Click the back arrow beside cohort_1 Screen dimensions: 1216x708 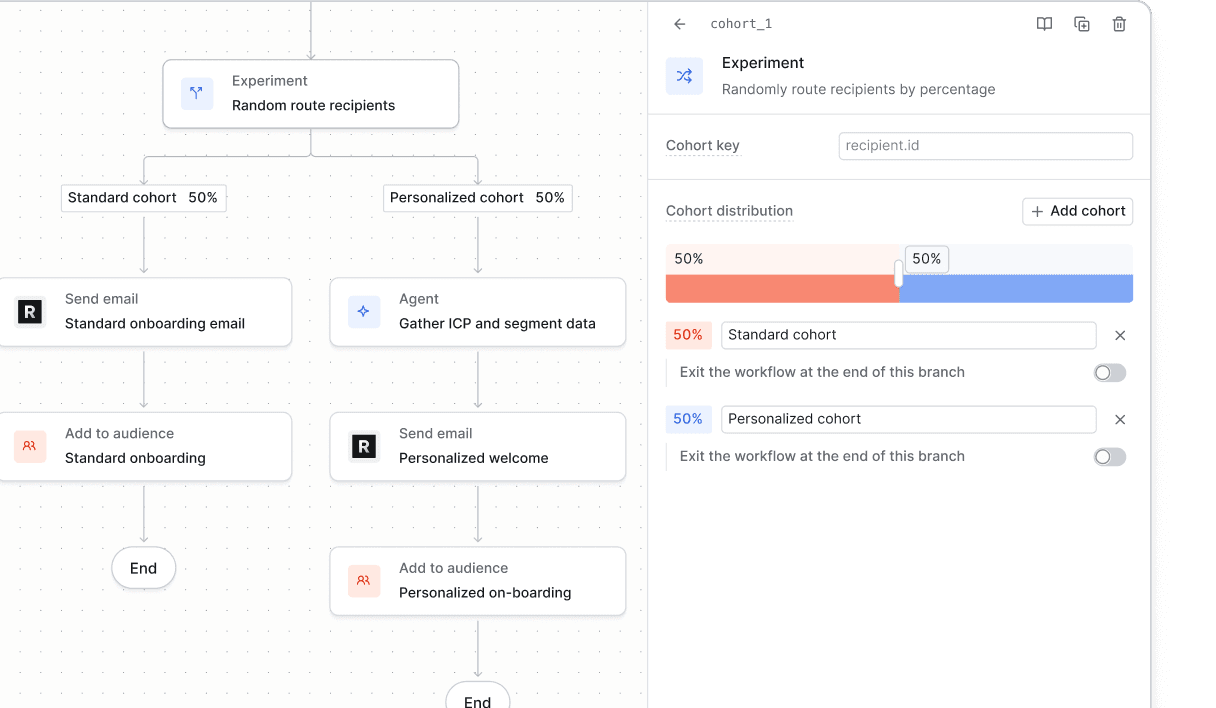[680, 24]
